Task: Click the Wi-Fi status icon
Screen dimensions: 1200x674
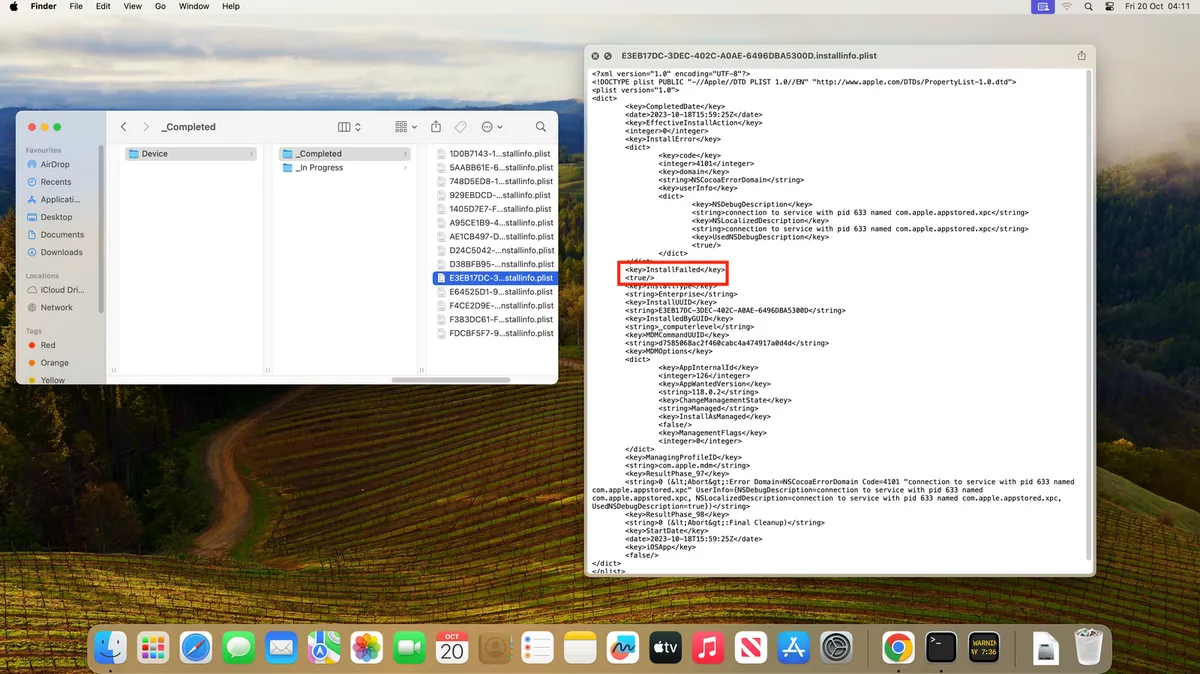Action: pos(1066,7)
